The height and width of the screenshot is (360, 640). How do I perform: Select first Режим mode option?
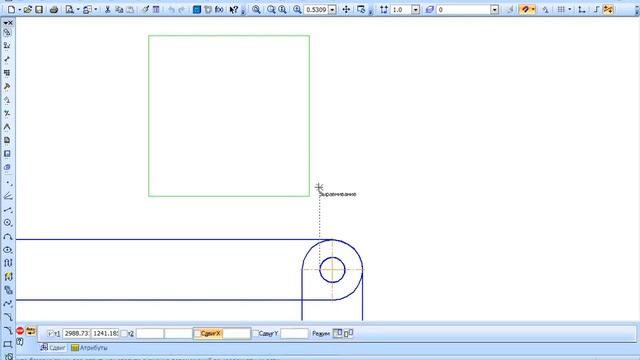click(338, 333)
